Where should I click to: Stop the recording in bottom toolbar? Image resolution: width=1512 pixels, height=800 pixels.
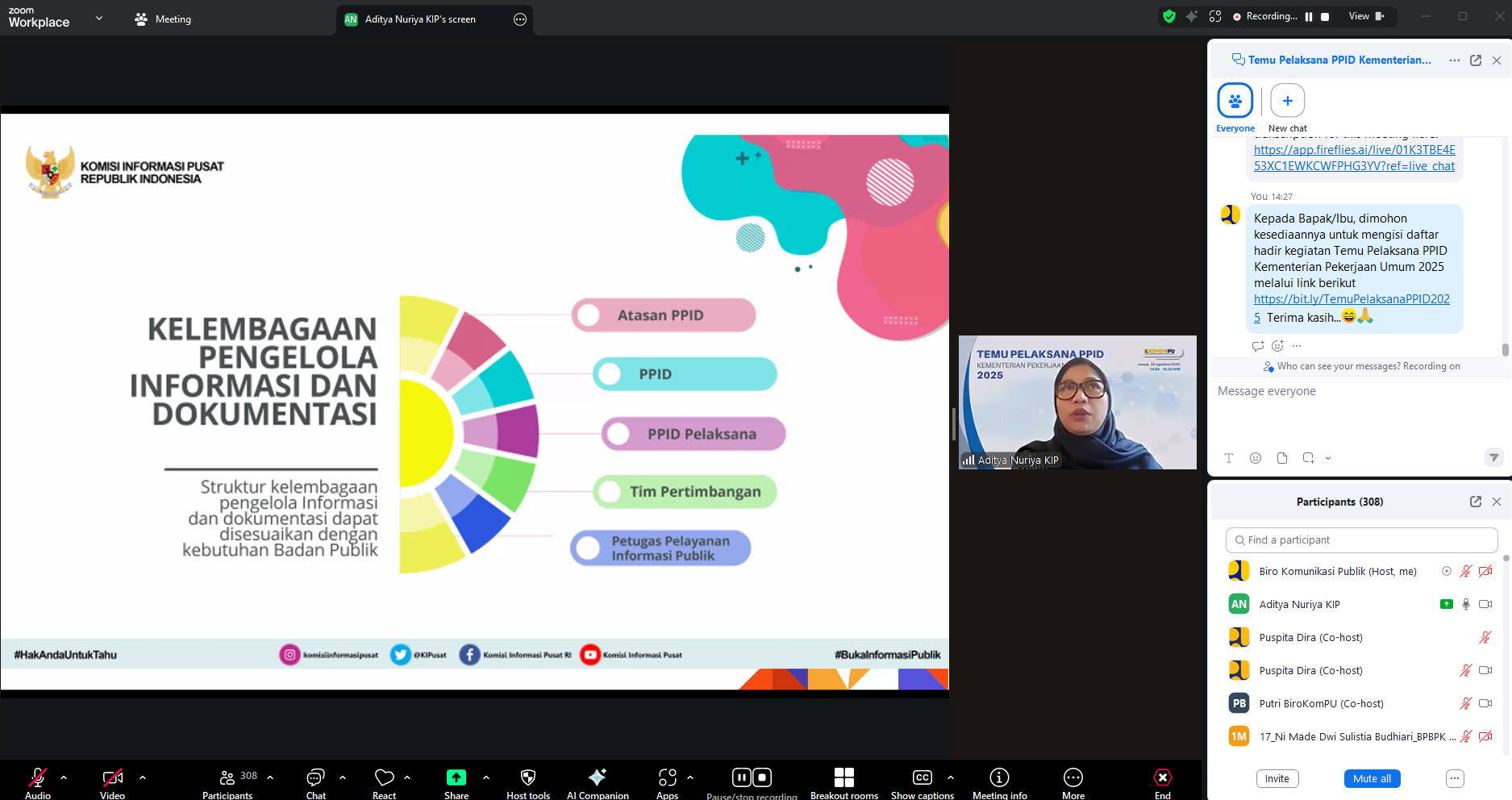[x=762, y=777]
